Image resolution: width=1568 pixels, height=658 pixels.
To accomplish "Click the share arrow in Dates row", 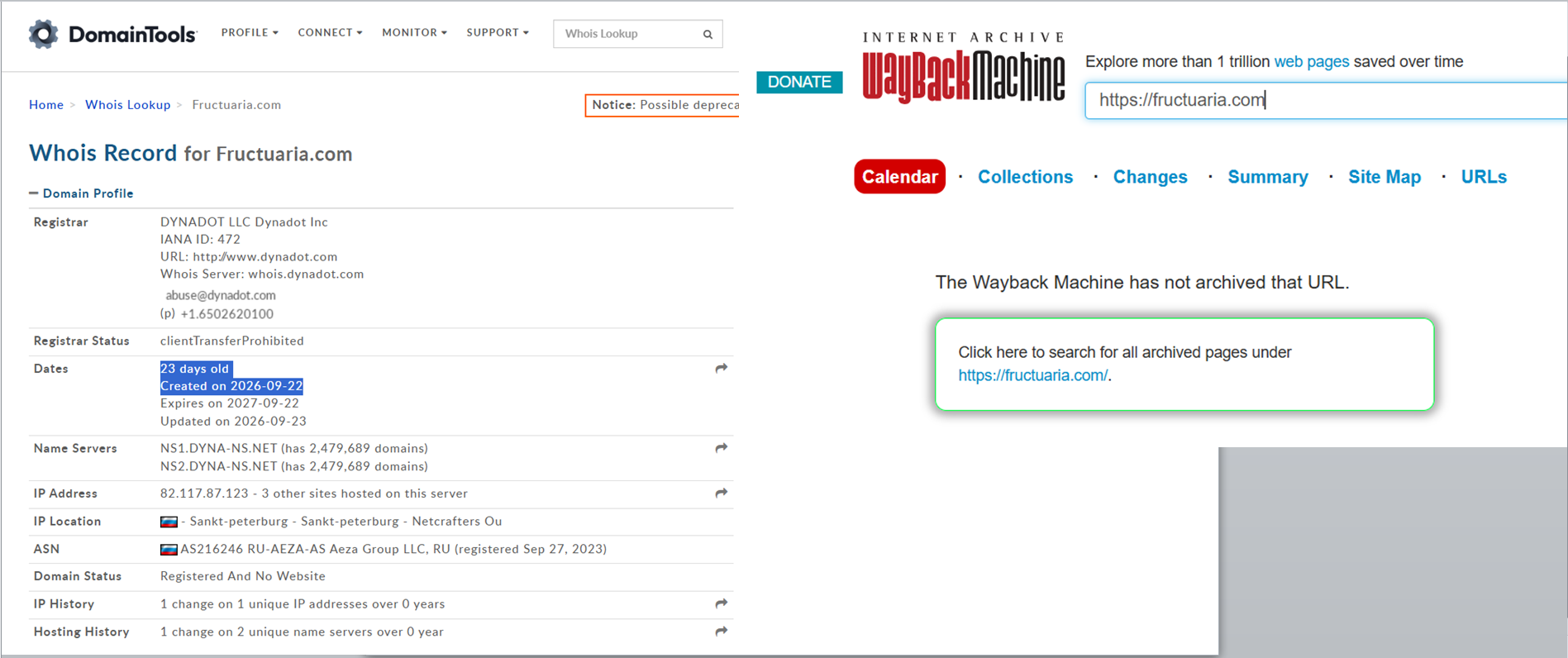I will [x=722, y=368].
